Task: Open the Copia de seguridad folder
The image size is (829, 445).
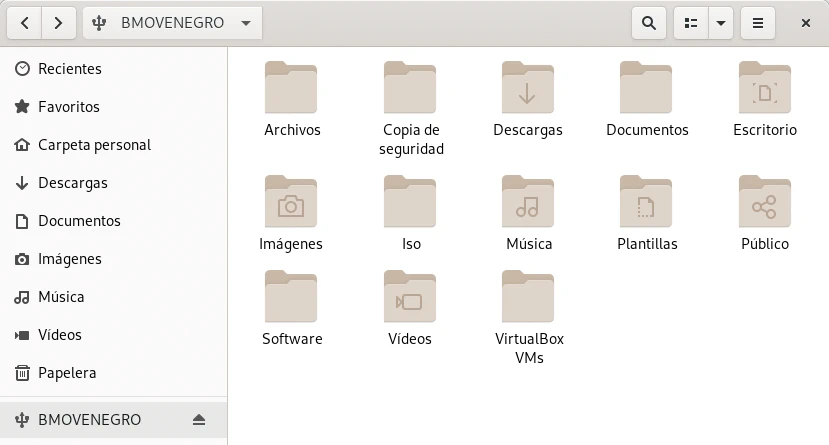Action: pyautogui.click(x=409, y=88)
